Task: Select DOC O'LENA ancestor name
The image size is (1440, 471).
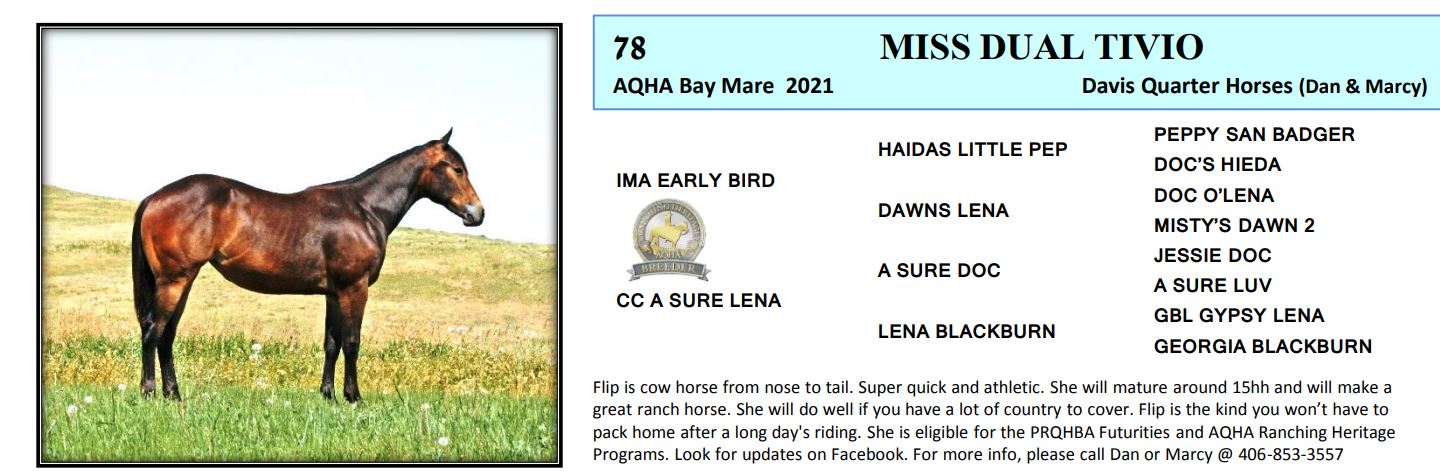Action: (x=1214, y=196)
